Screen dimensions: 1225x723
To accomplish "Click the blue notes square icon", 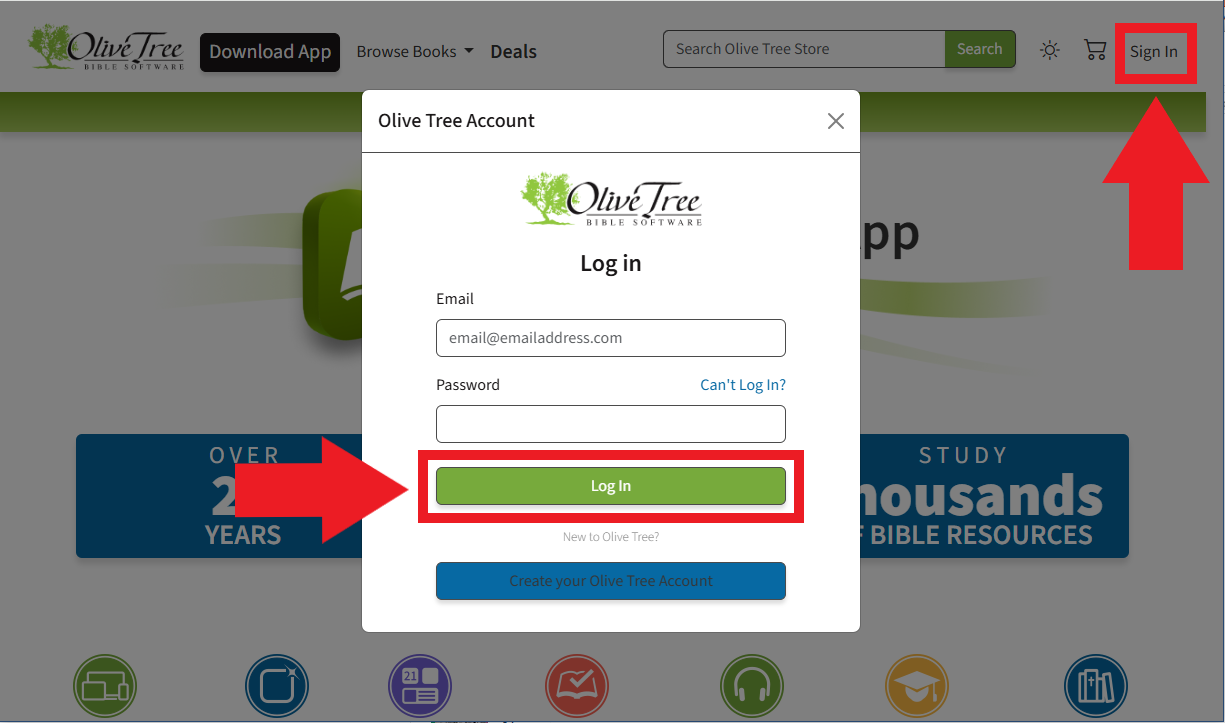I will click(277, 687).
